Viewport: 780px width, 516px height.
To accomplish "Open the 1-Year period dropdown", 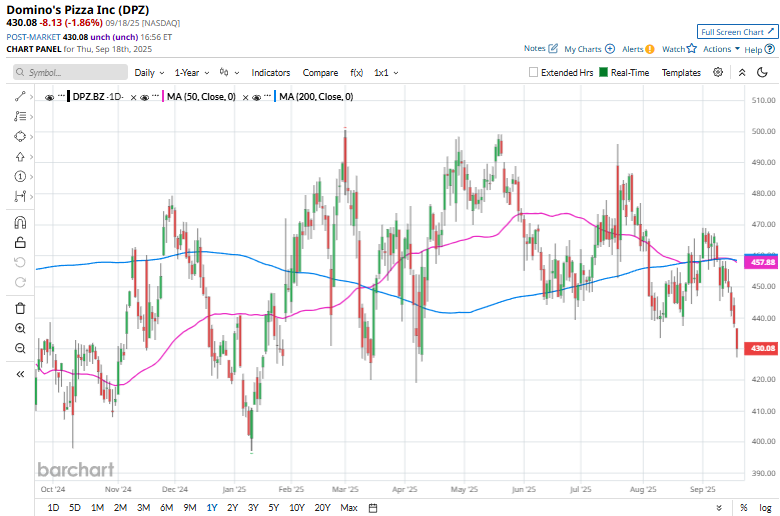I will point(192,73).
